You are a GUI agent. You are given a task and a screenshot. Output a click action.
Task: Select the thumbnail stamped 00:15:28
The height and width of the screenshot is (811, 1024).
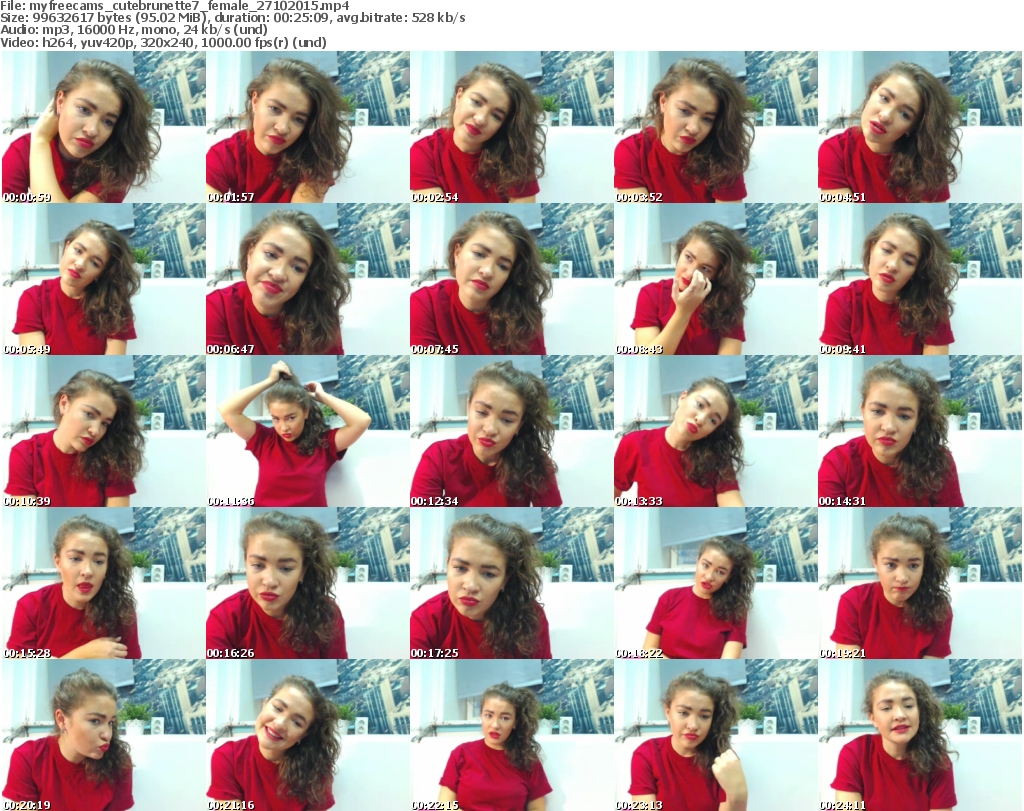[x=104, y=582]
